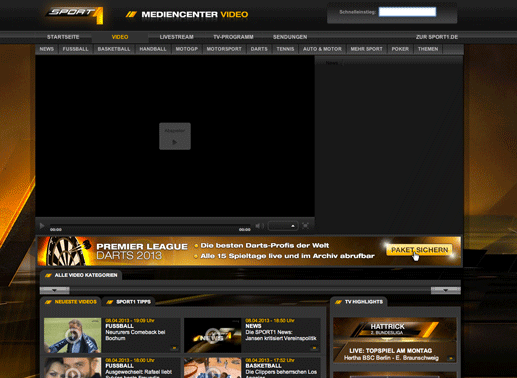
Task: Select the Auto & Motor category tab
Action: pyautogui.click(x=322, y=49)
